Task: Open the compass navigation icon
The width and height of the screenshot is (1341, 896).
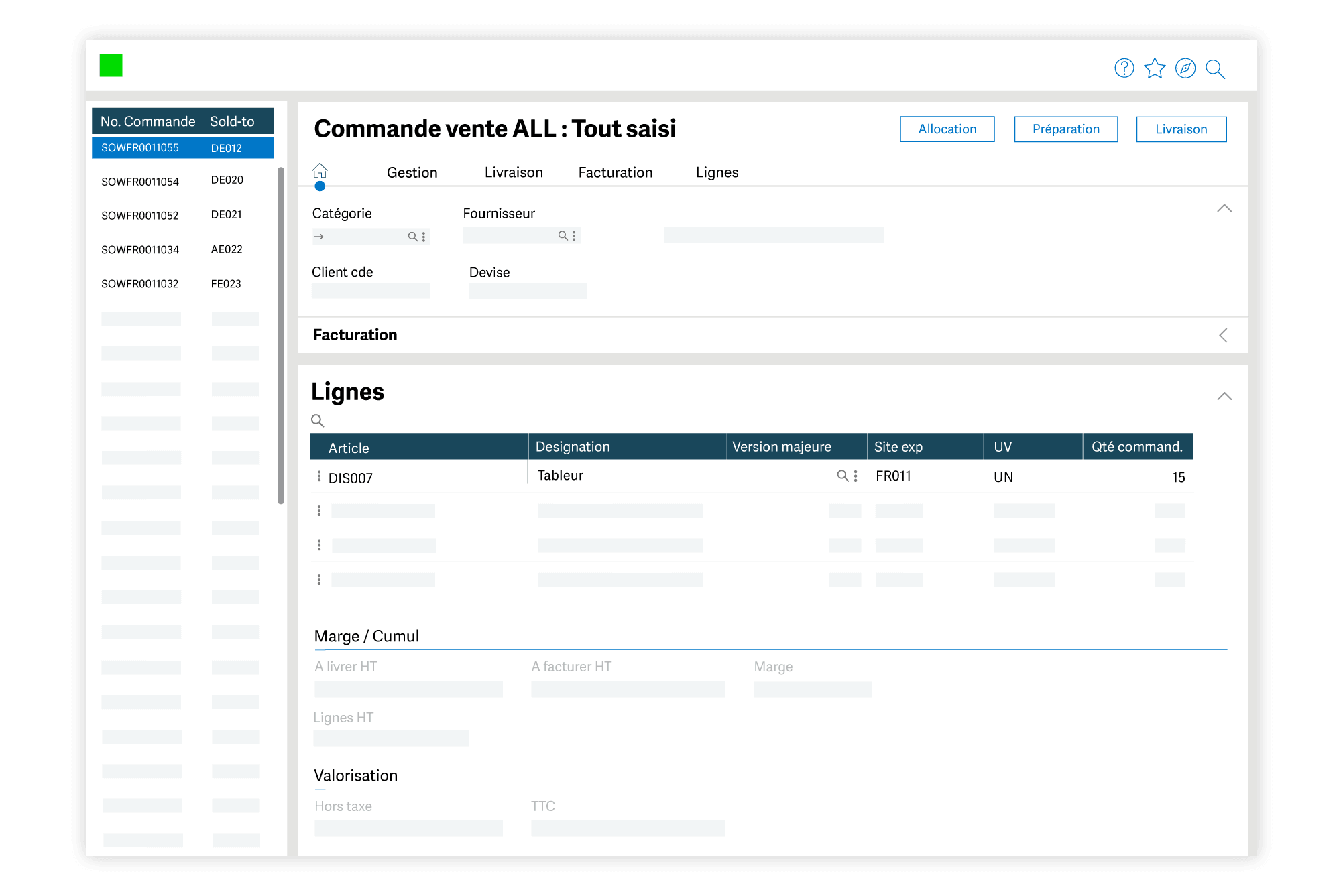Action: (x=1185, y=68)
